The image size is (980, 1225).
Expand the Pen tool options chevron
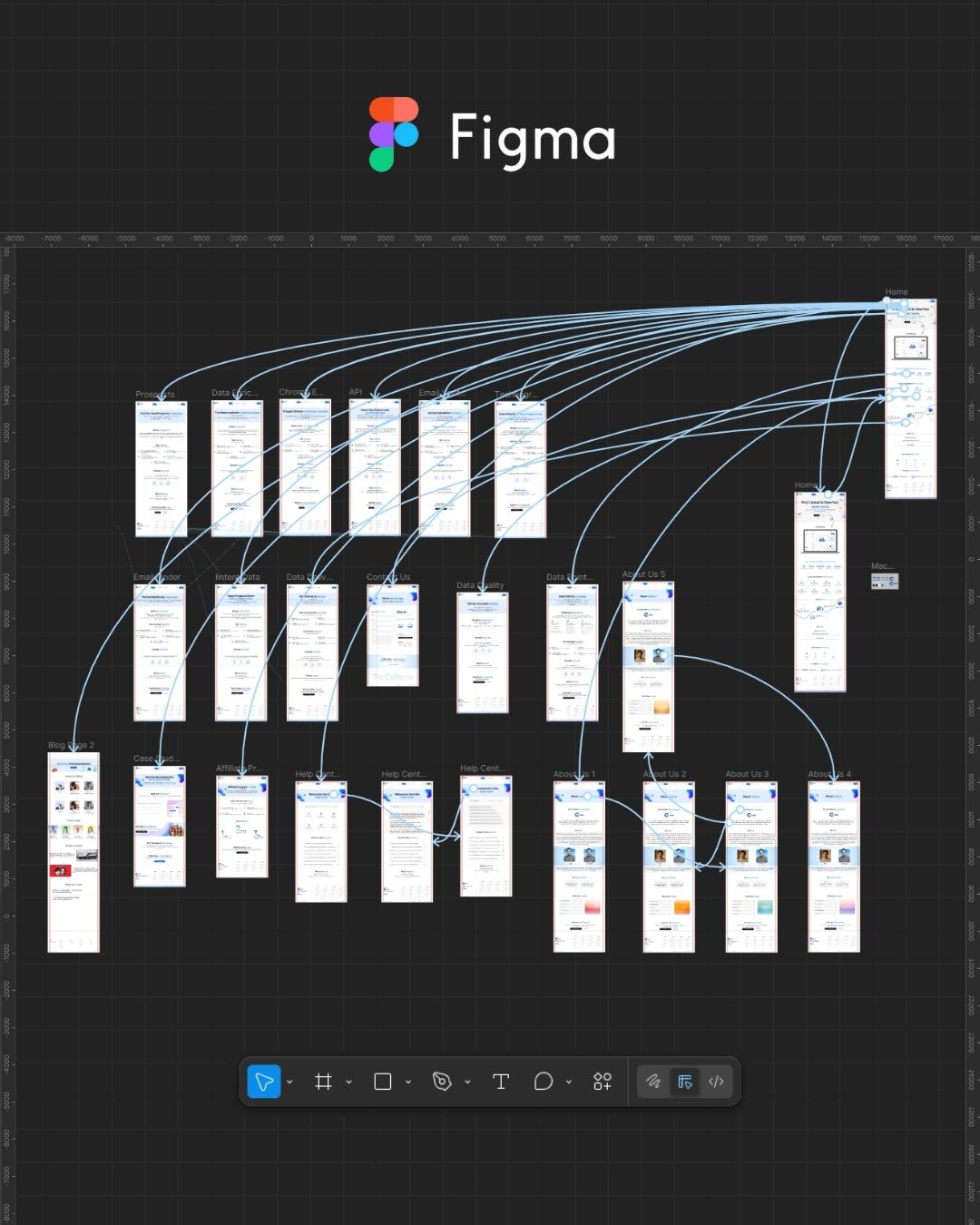[x=467, y=1083]
